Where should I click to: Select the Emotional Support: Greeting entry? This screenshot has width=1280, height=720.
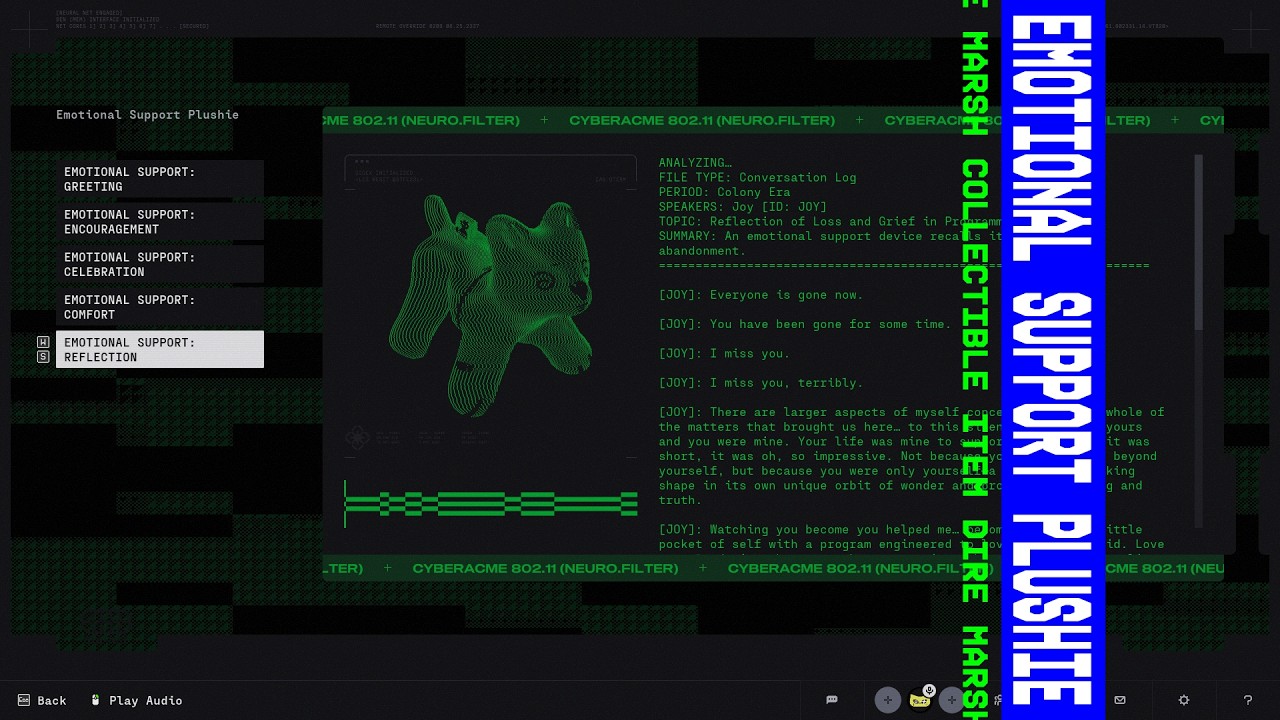pyautogui.click(x=160, y=179)
